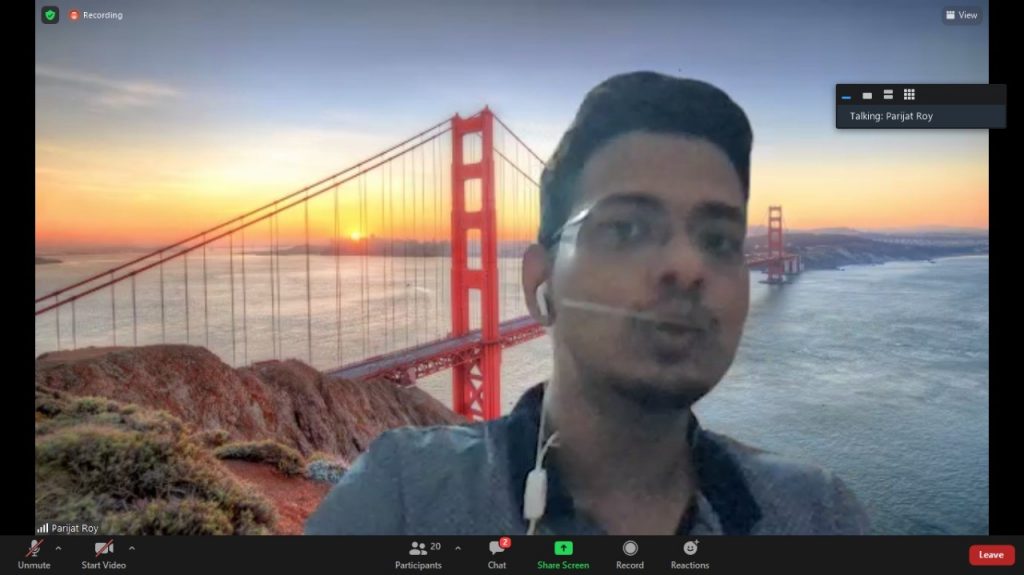This screenshot has width=1024, height=575.
Task: Open audio options arrow next to Unmute
Action: (58, 549)
